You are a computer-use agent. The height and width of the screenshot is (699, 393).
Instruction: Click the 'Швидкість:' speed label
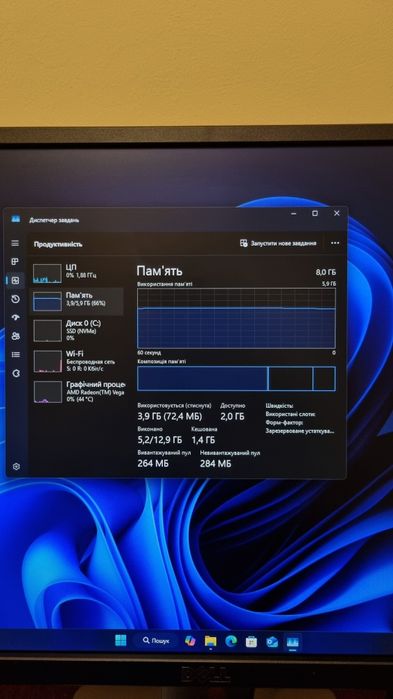pyautogui.click(x=279, y=406)
